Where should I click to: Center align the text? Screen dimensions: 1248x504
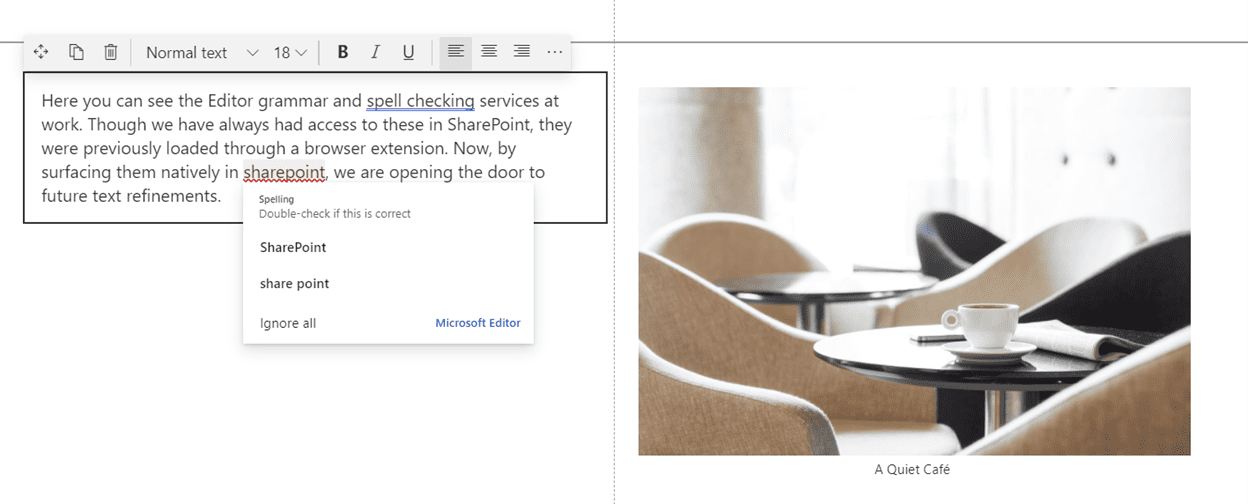(x=489, y=52)
